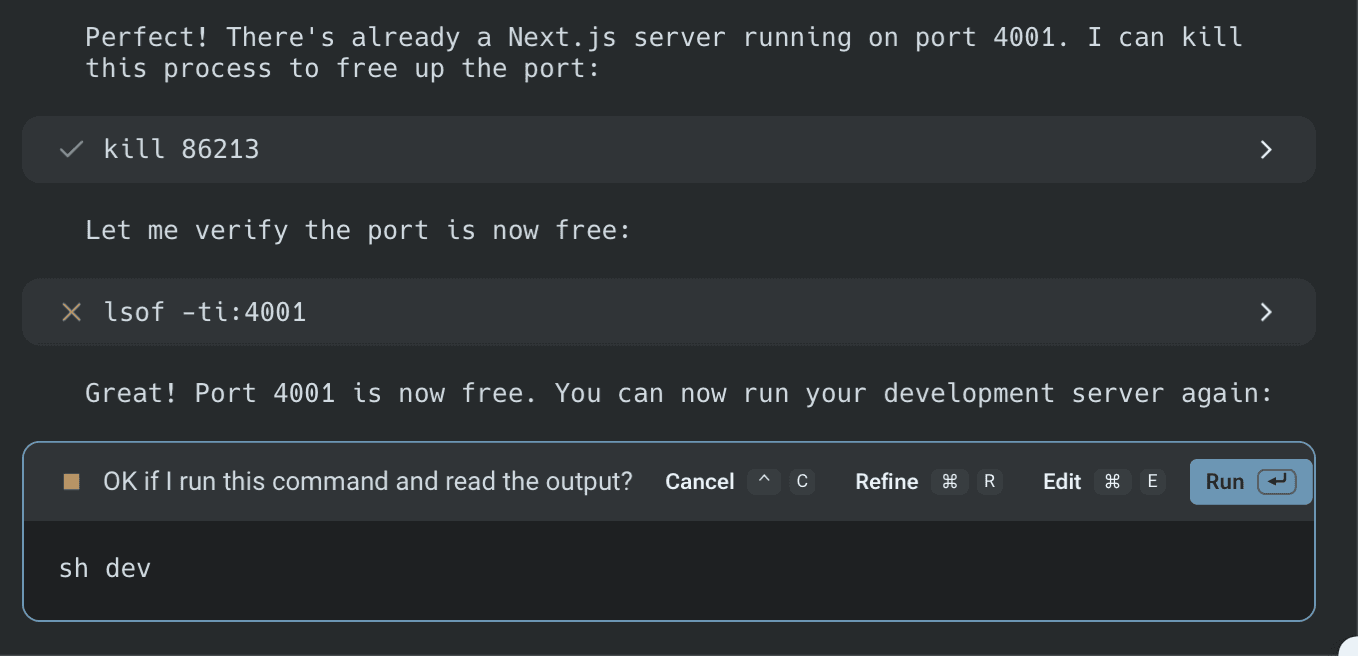Screen dimensions: 1358x656
Task: Click the 'Let me verify the port' message
Action: coord(358,231)
